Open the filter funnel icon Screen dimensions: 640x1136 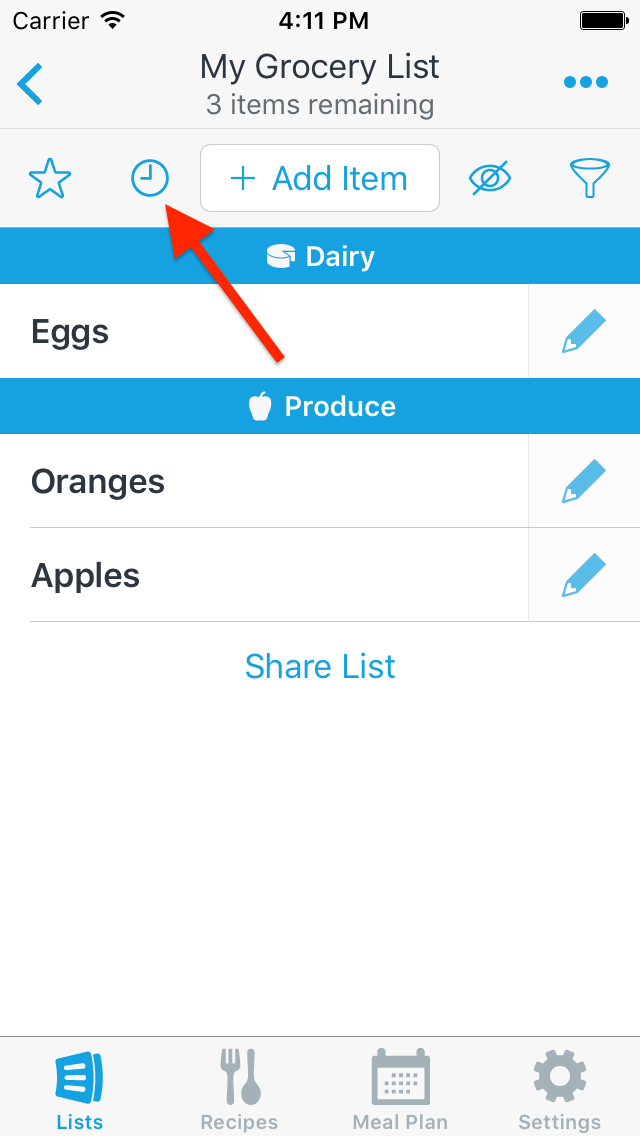pos(590,179)
